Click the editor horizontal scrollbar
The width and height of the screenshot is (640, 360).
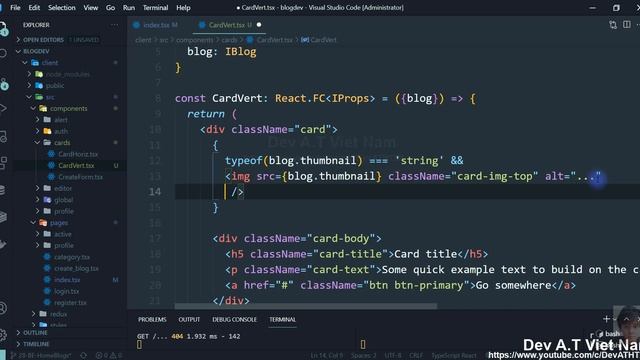tap(306, 306)
